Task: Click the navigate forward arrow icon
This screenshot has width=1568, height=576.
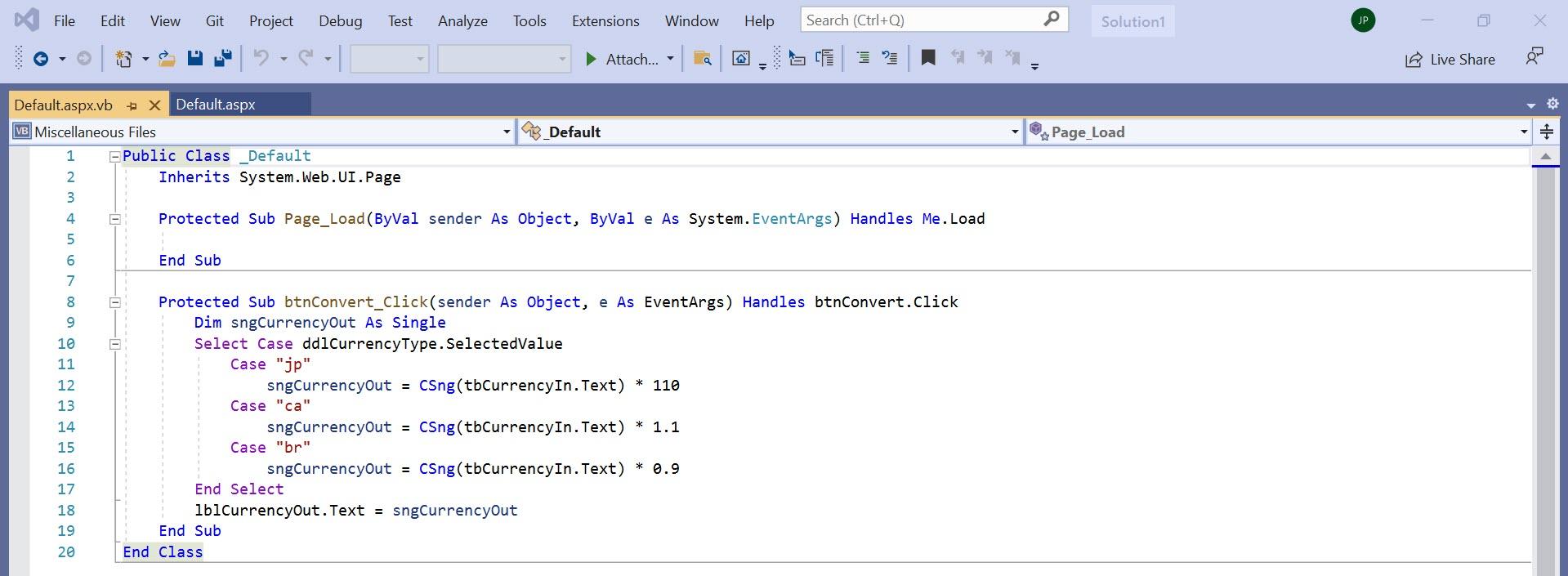Action: coord(83,59)
